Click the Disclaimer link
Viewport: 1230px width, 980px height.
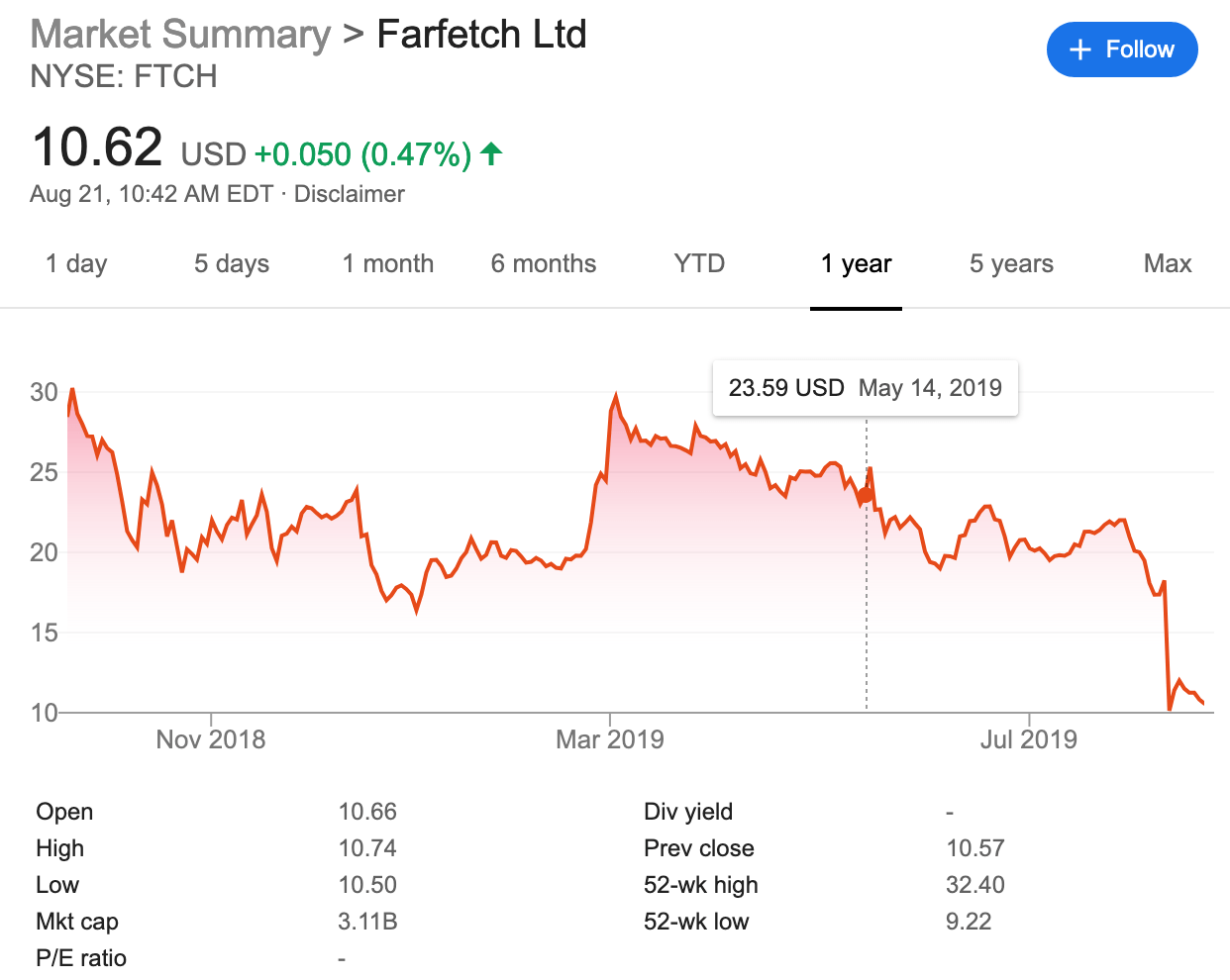tap(350, 194)
